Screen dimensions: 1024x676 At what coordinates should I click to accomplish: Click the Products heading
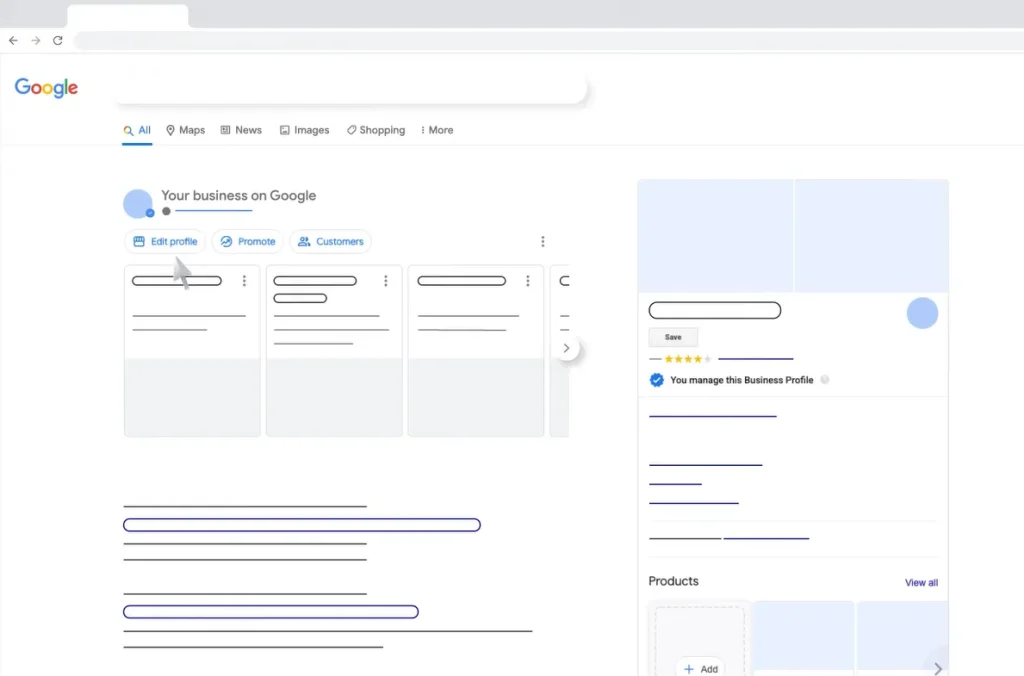673,581
